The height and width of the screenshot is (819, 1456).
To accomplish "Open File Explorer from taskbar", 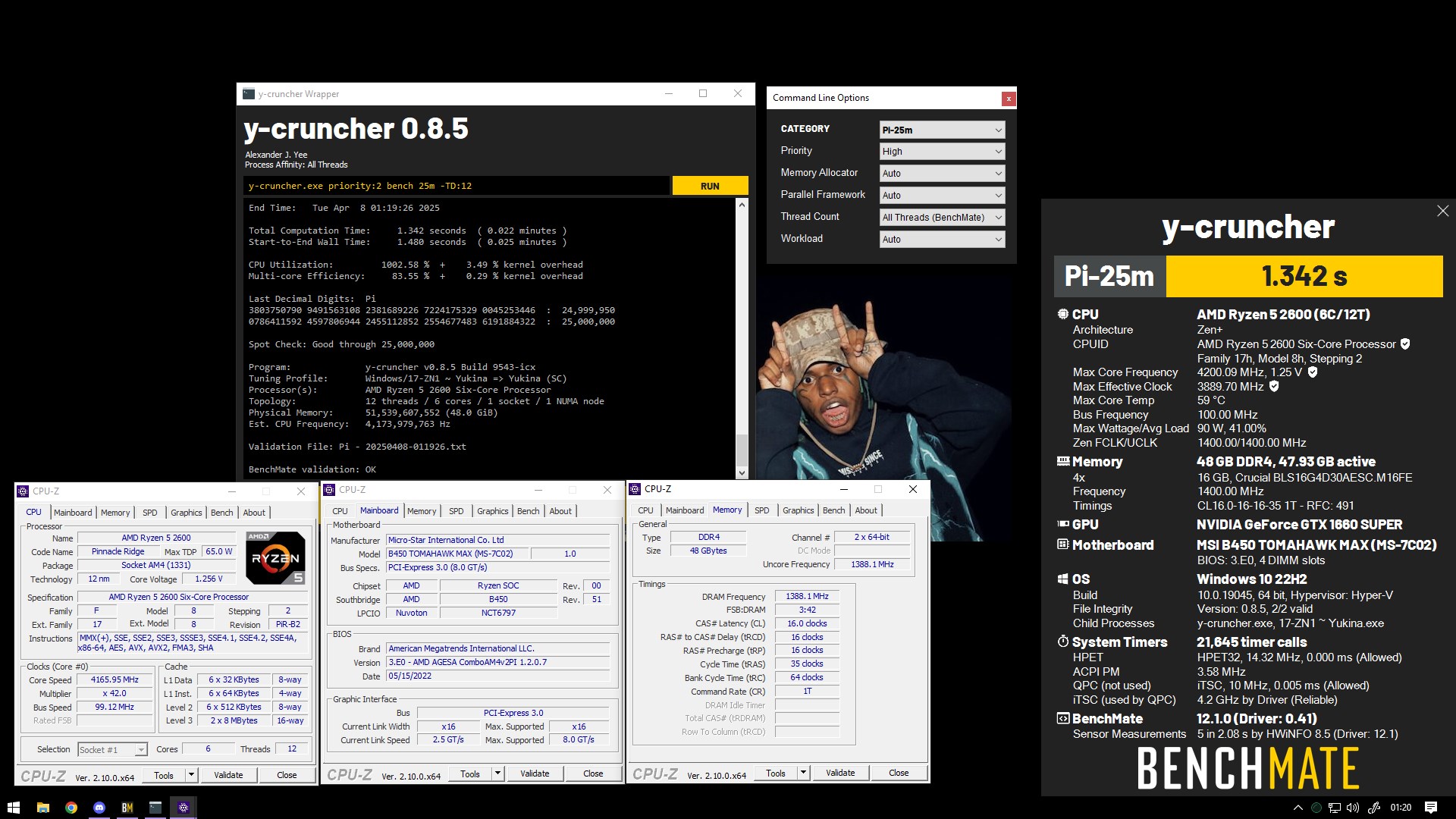I will point(43,808).
